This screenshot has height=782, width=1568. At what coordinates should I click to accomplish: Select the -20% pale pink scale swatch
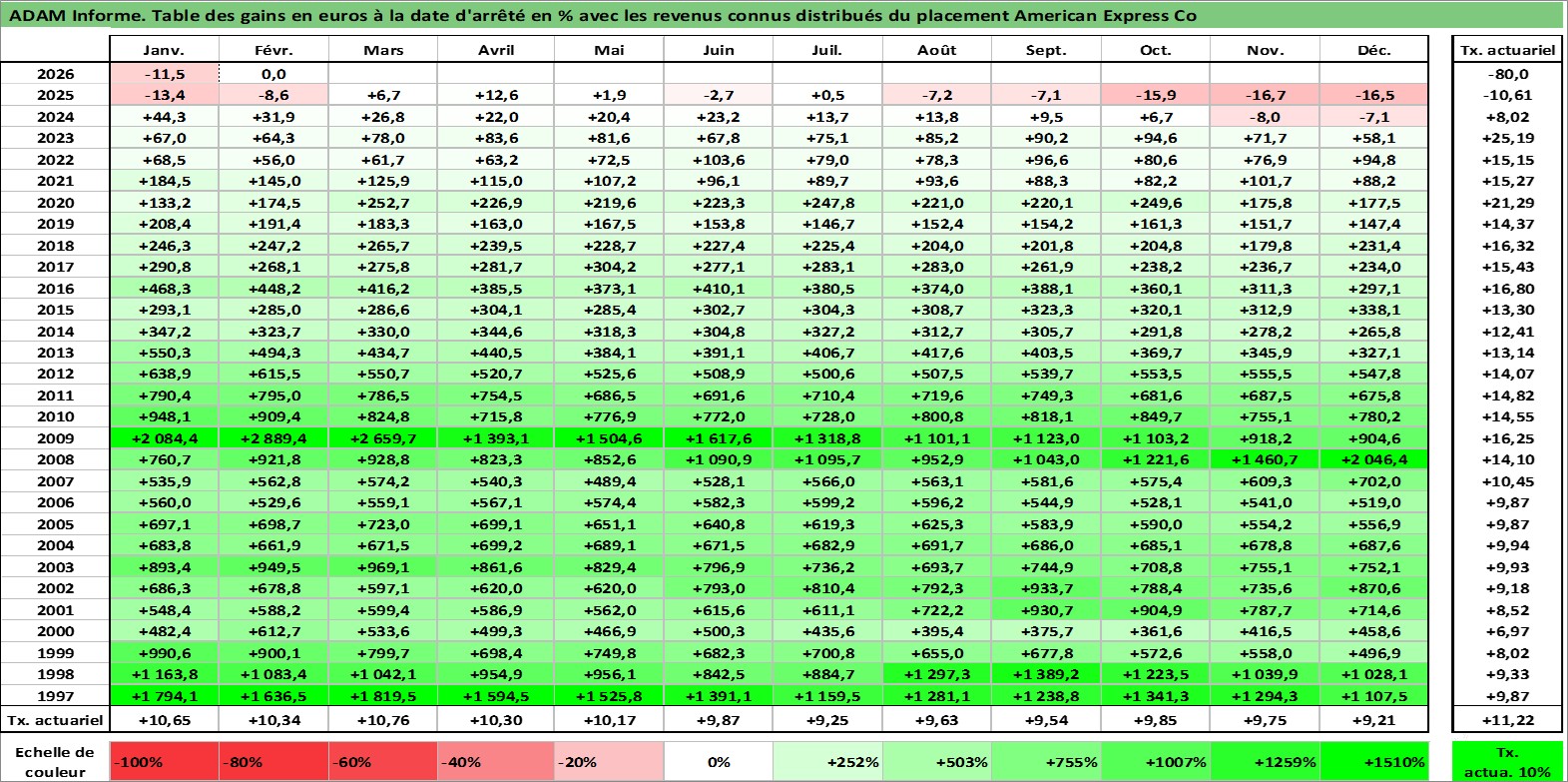(x=609, y=761)
